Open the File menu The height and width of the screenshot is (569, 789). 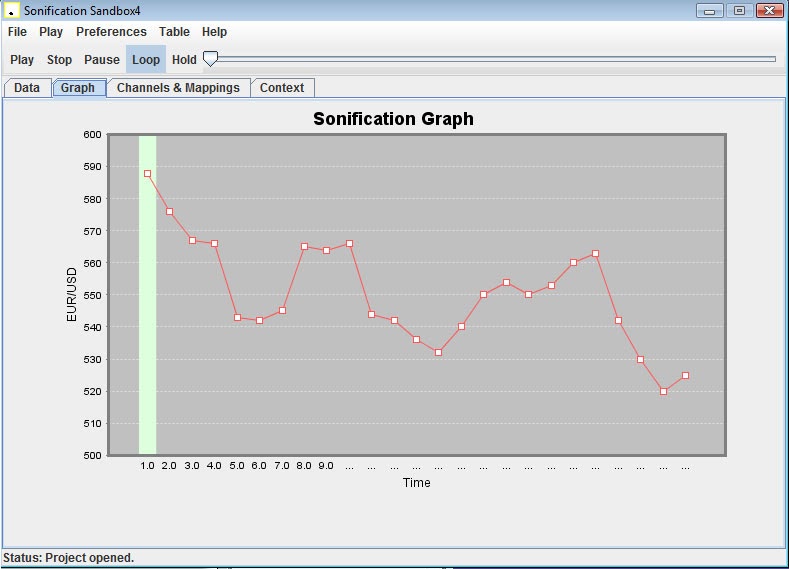click(17, 32)
